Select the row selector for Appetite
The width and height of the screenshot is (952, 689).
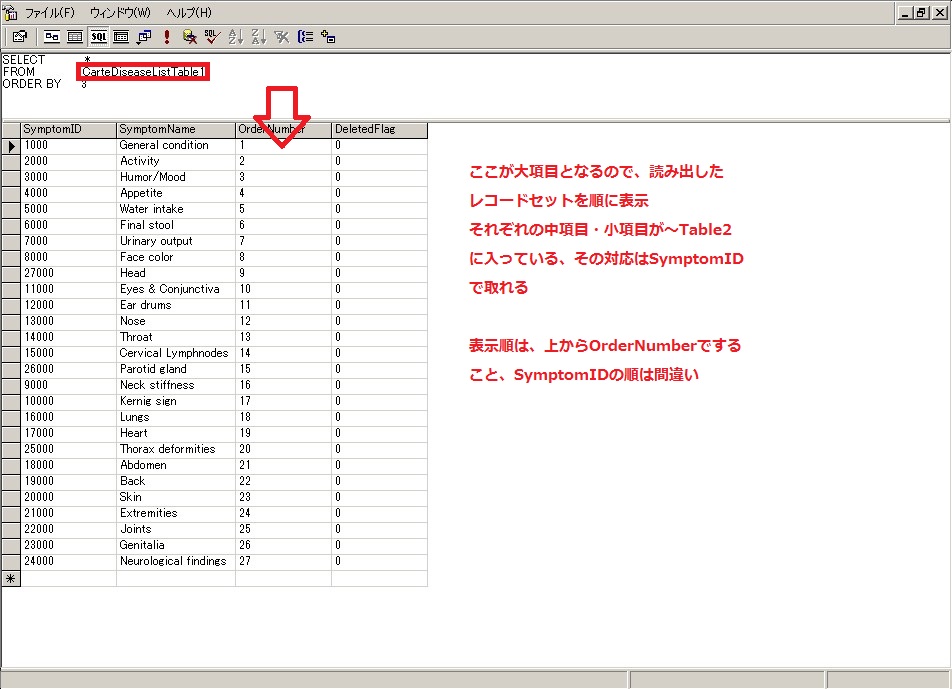click(x=11, y=193)
